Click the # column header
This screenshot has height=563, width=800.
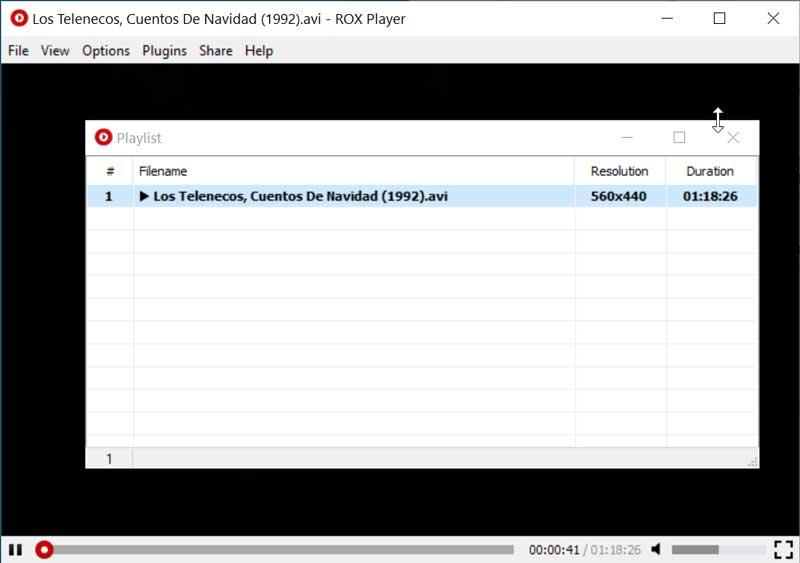[110, 171]
